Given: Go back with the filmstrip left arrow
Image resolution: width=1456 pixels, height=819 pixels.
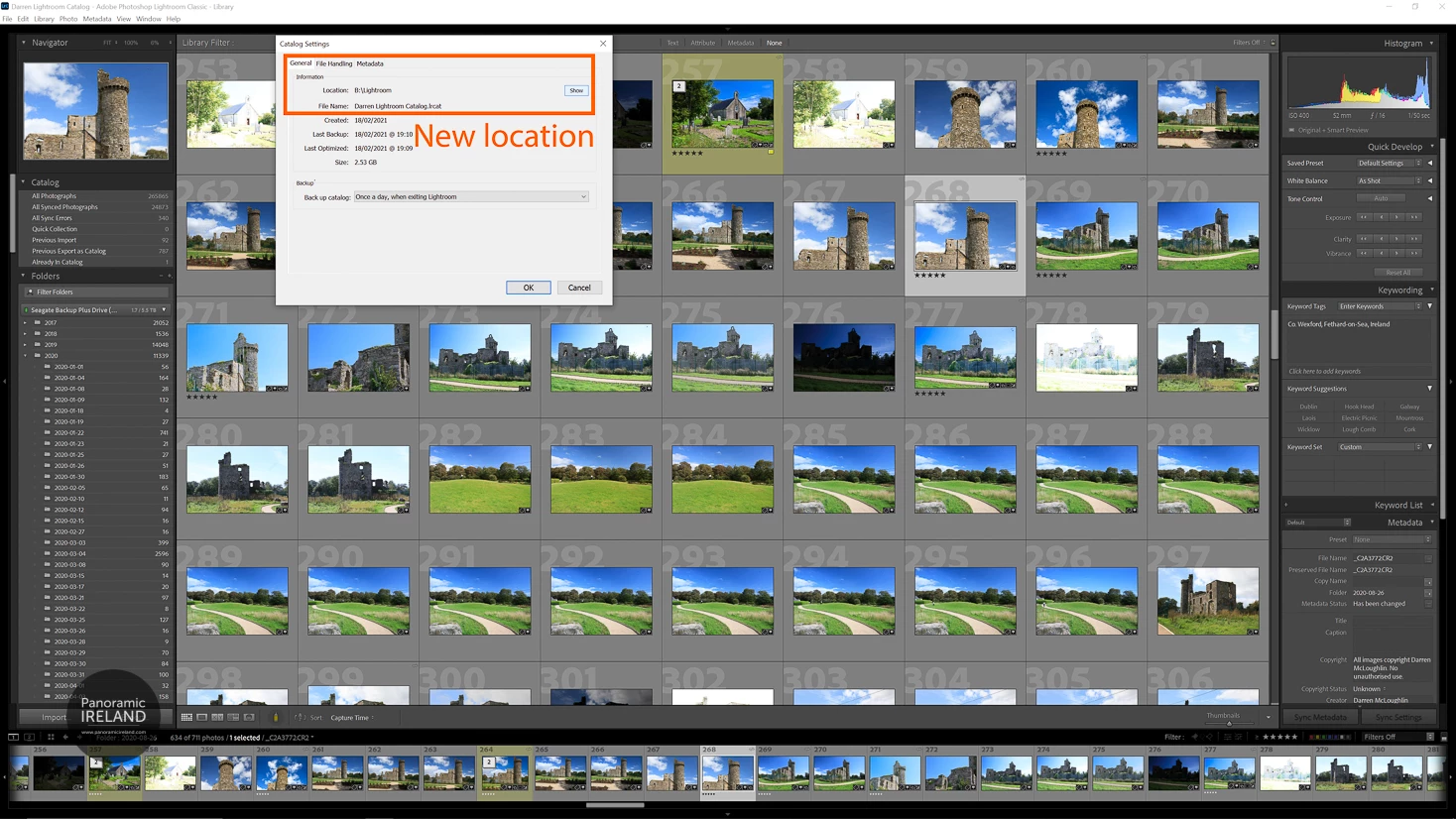Looking at the screenshot, I should [x=65, y=737].
